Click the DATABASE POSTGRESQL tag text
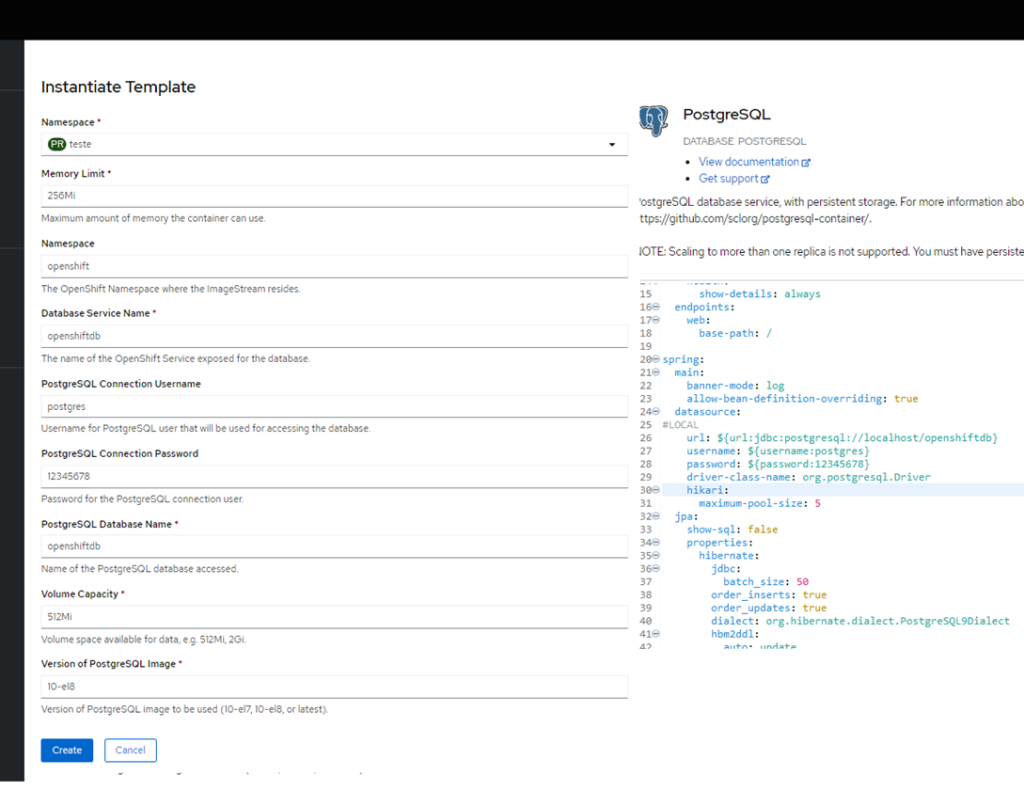The height and width of the screenshot is (791, 1024). click(x=744, y=141)
